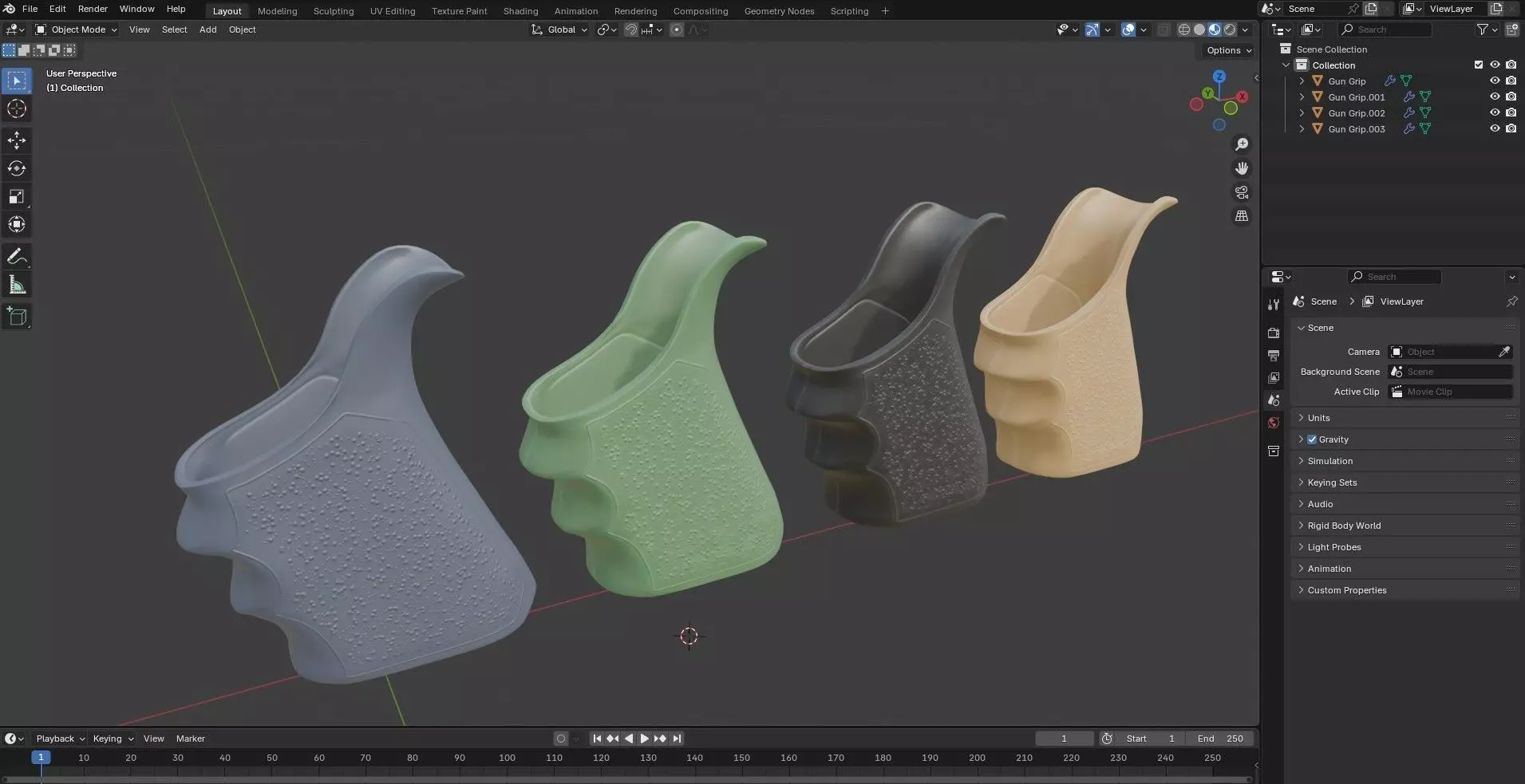
Task: Select the Scale tool
Action: pos(17,196)
